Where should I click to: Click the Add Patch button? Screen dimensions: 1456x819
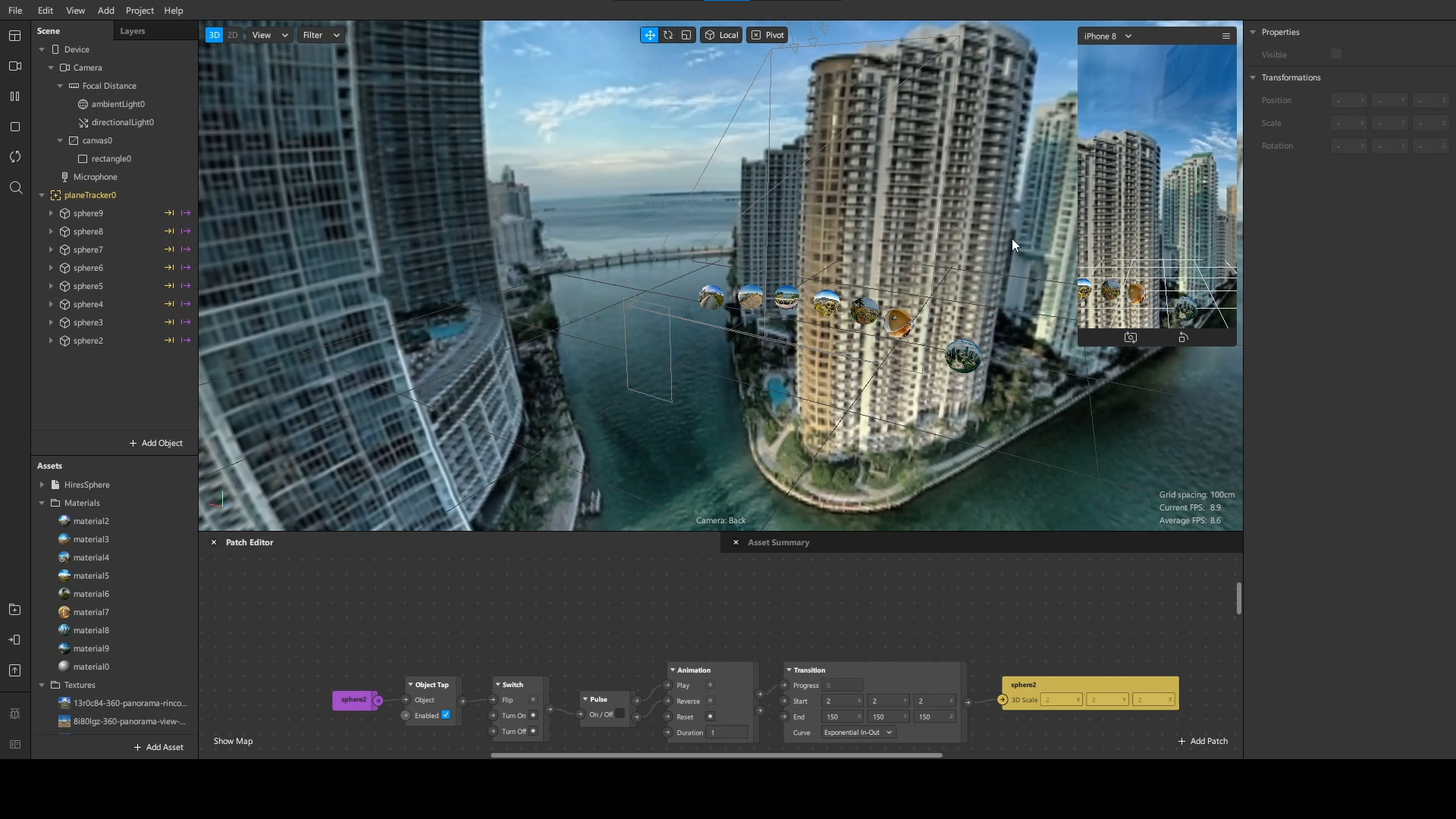click(1203, 741)
